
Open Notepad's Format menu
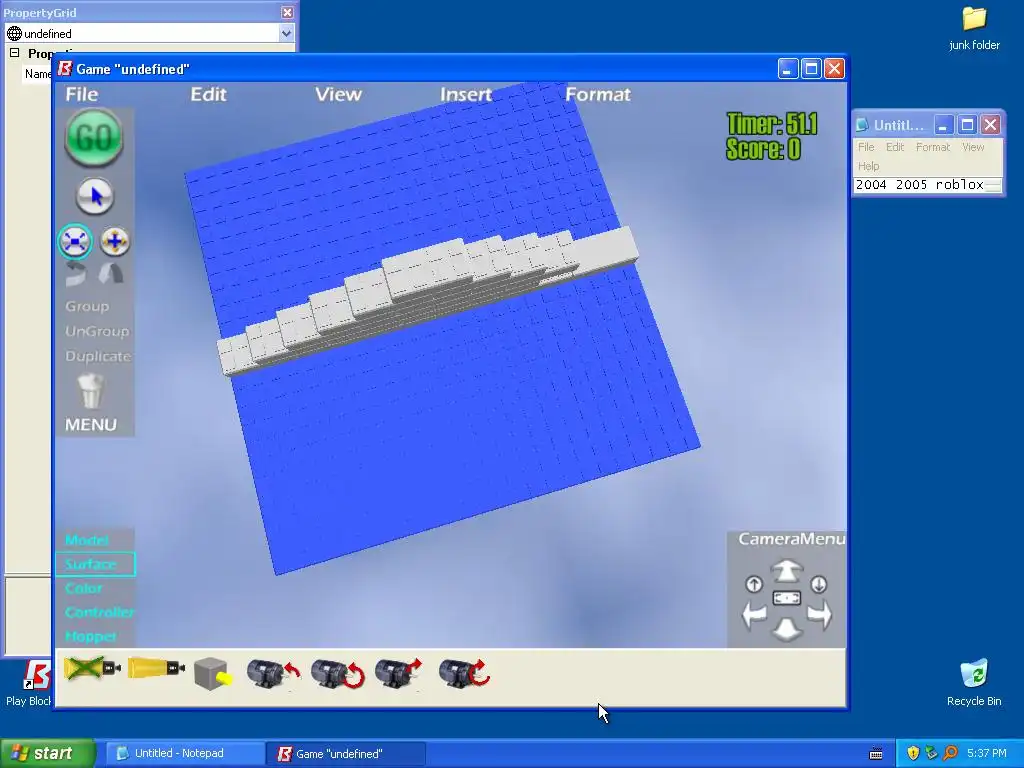coord(933,147)
